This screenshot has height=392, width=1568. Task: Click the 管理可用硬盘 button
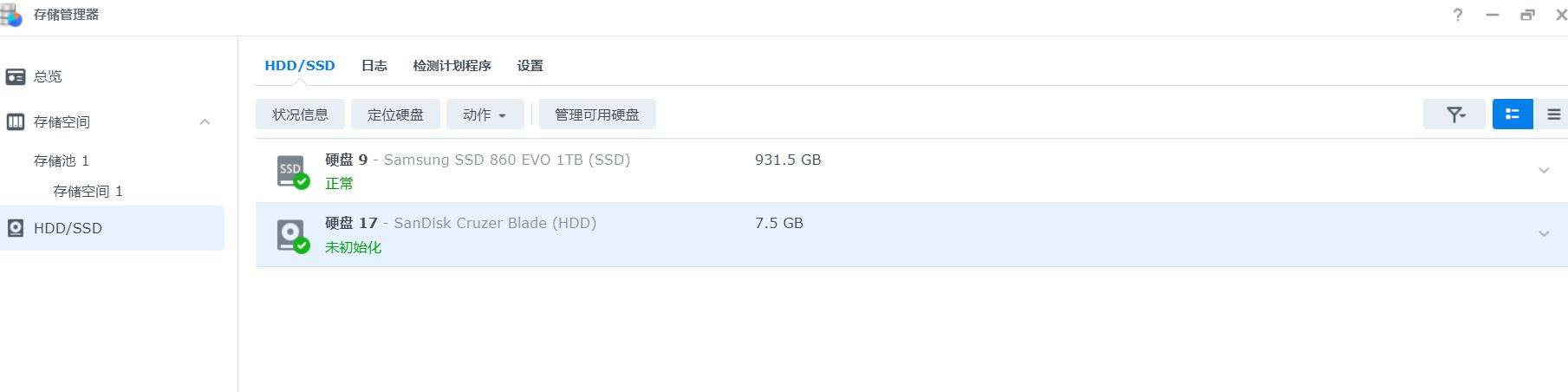tap(597, 114)
